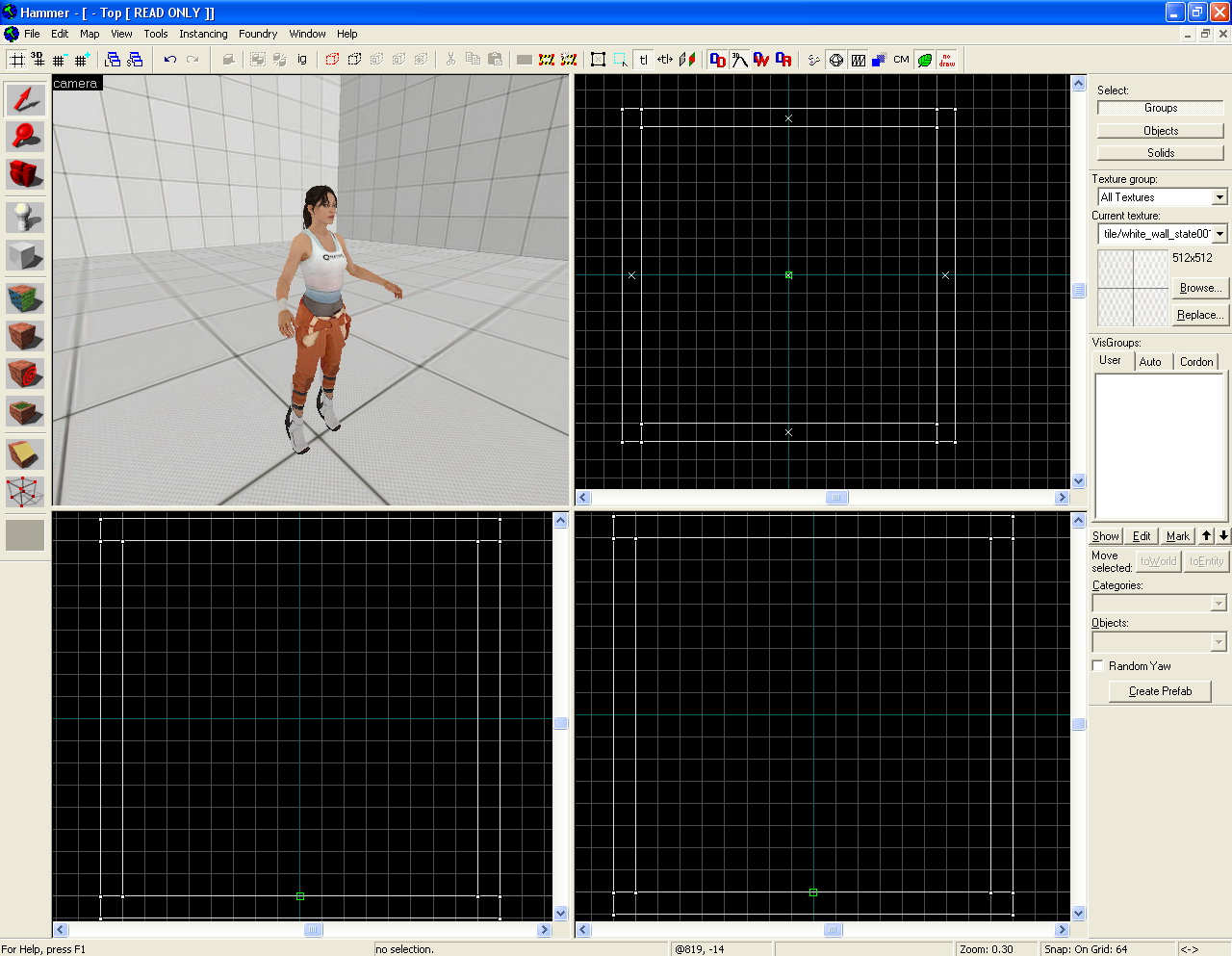Select the Toggle Texture Application tool
The width and height of the screenshot is (1232, 956).
tap(25, 298)
